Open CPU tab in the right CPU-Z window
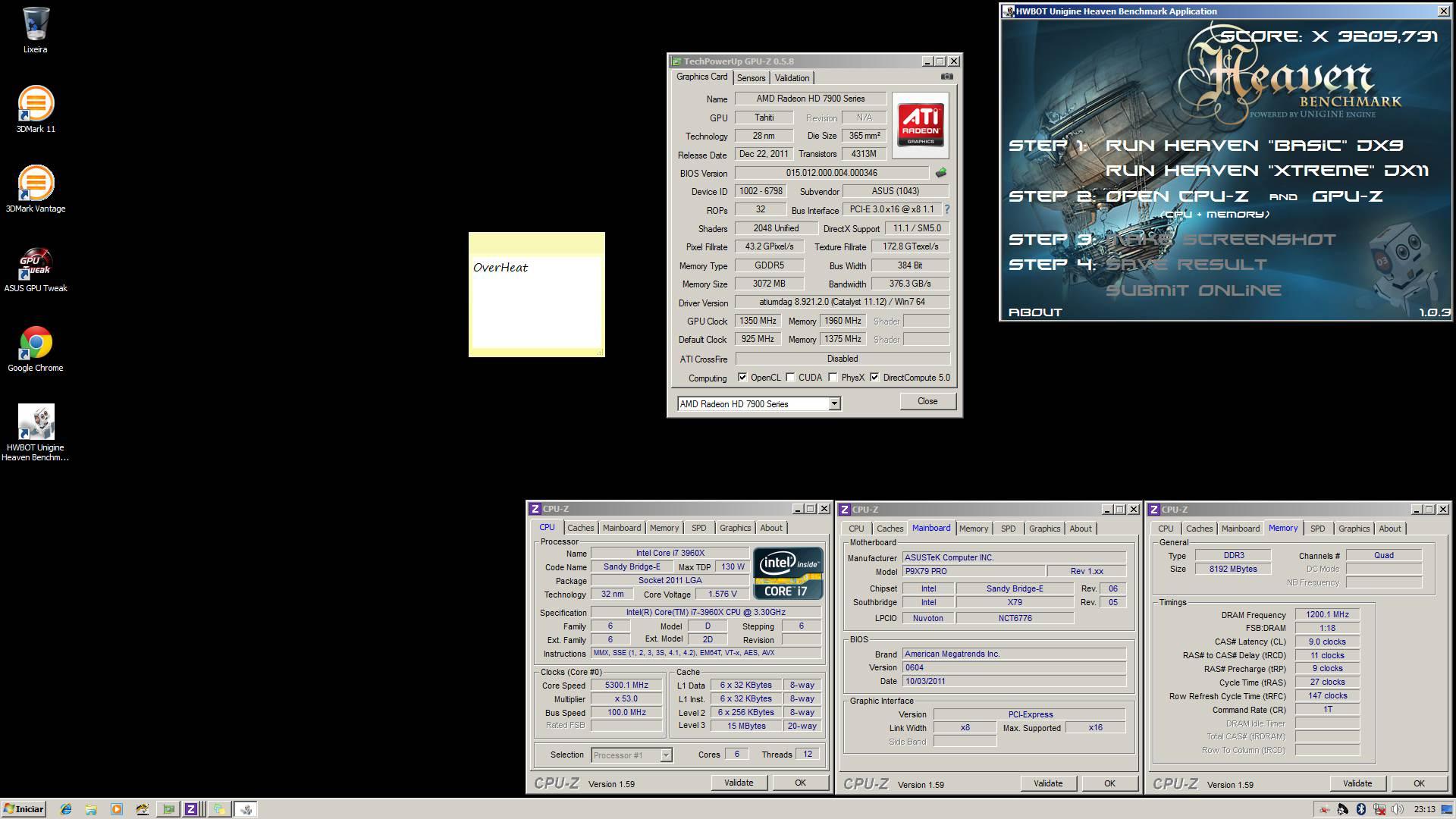The width and height of the screenshot is (1456, 819). 1166,529
